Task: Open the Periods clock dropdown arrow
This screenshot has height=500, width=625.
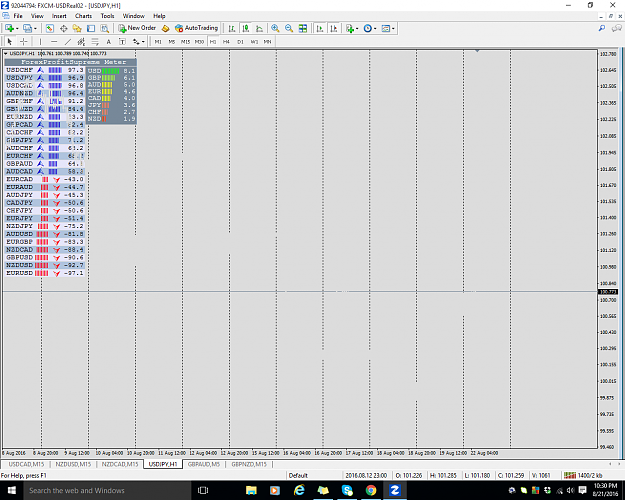Action: [x=375, y=28]
